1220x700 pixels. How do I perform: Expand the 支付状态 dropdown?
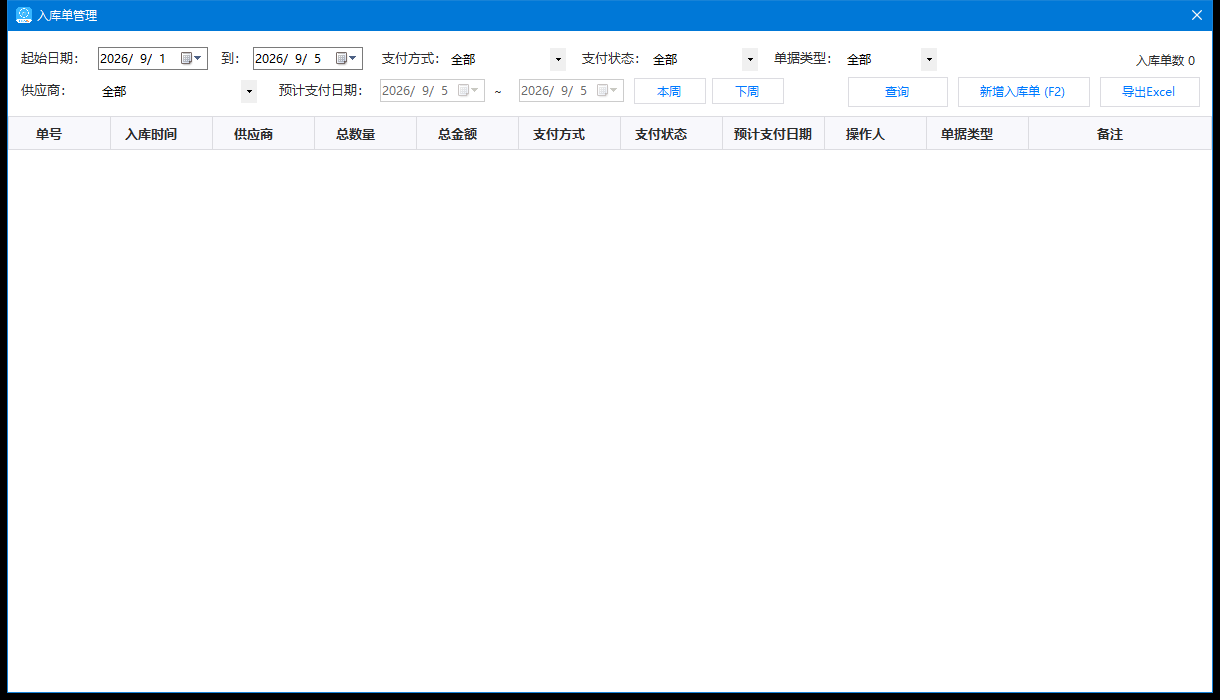(750, 60)
